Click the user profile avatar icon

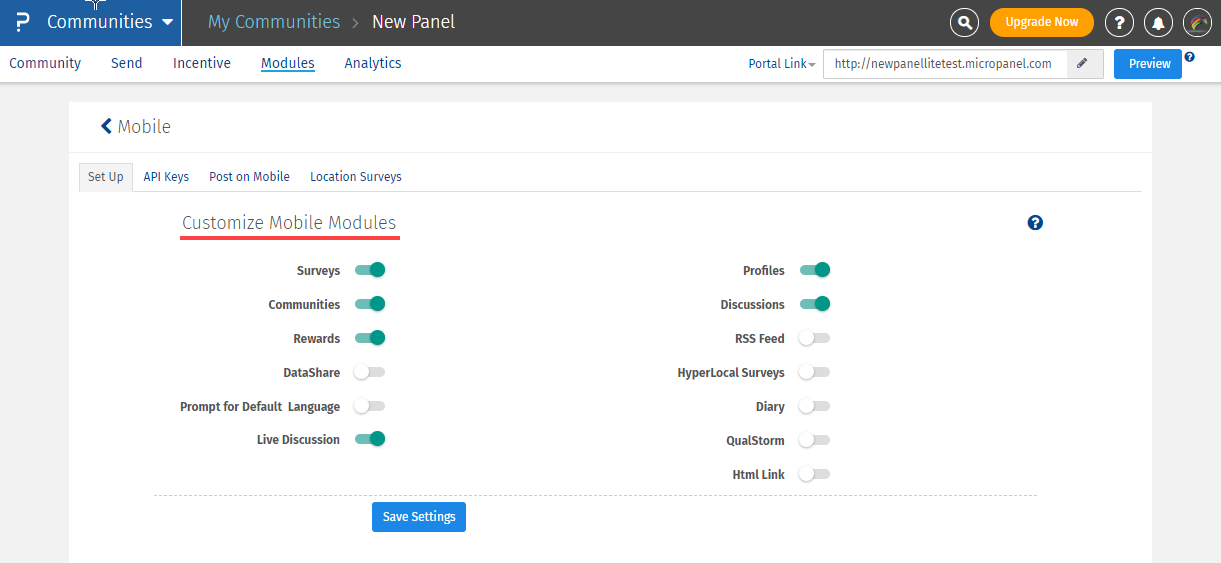click(1197, 22)
